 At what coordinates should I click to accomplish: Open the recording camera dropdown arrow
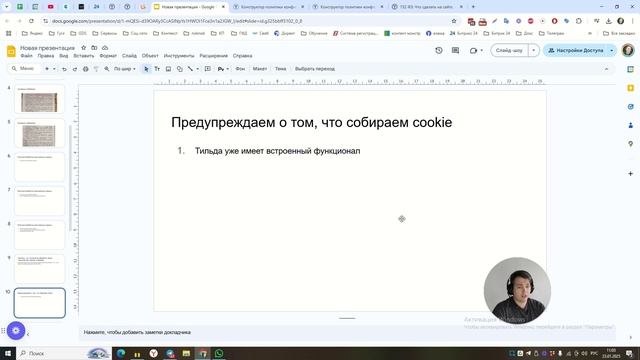pos(482,50)
